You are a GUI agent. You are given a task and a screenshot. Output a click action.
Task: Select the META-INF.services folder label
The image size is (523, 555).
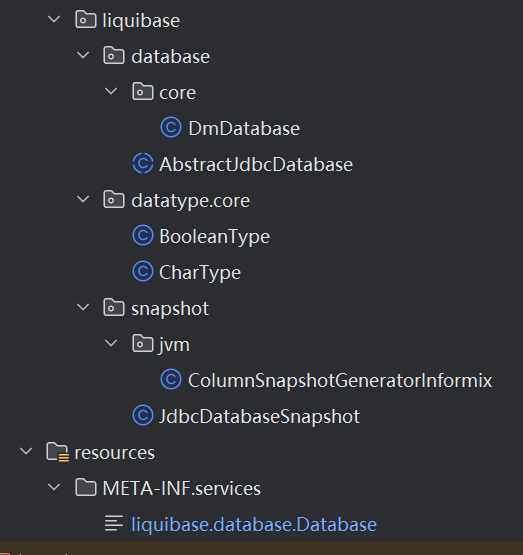click(x=182, y=488)
